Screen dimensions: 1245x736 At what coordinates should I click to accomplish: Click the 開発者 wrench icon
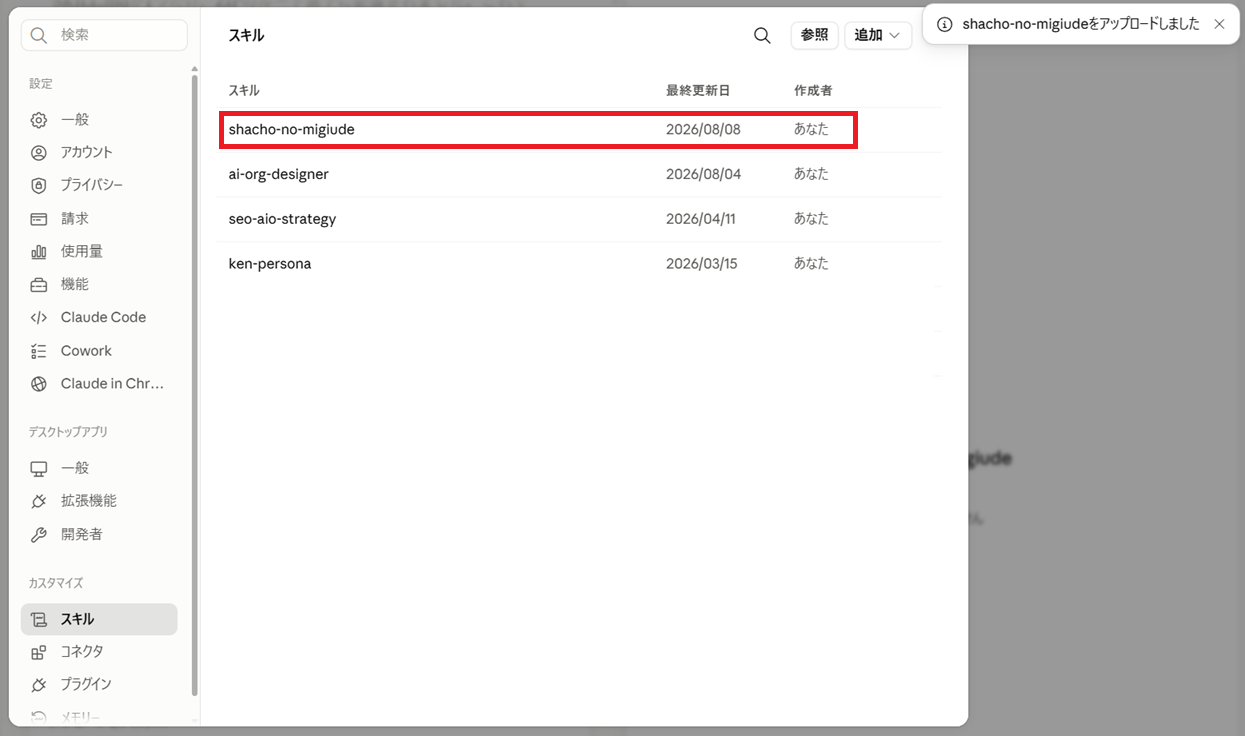pyautogui.click(x=39, y=535)
